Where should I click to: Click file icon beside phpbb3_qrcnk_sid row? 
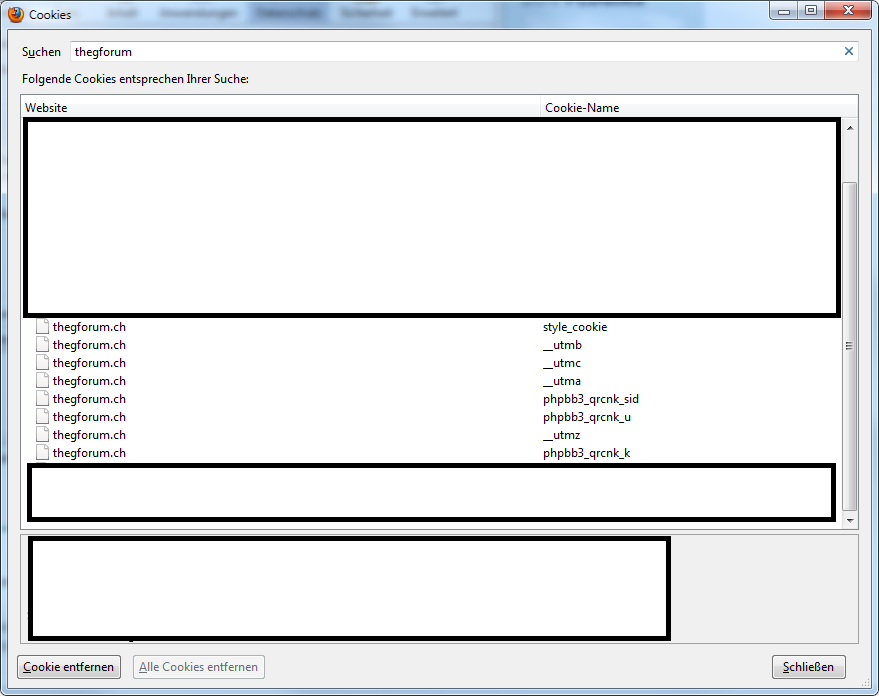(42, 398)
